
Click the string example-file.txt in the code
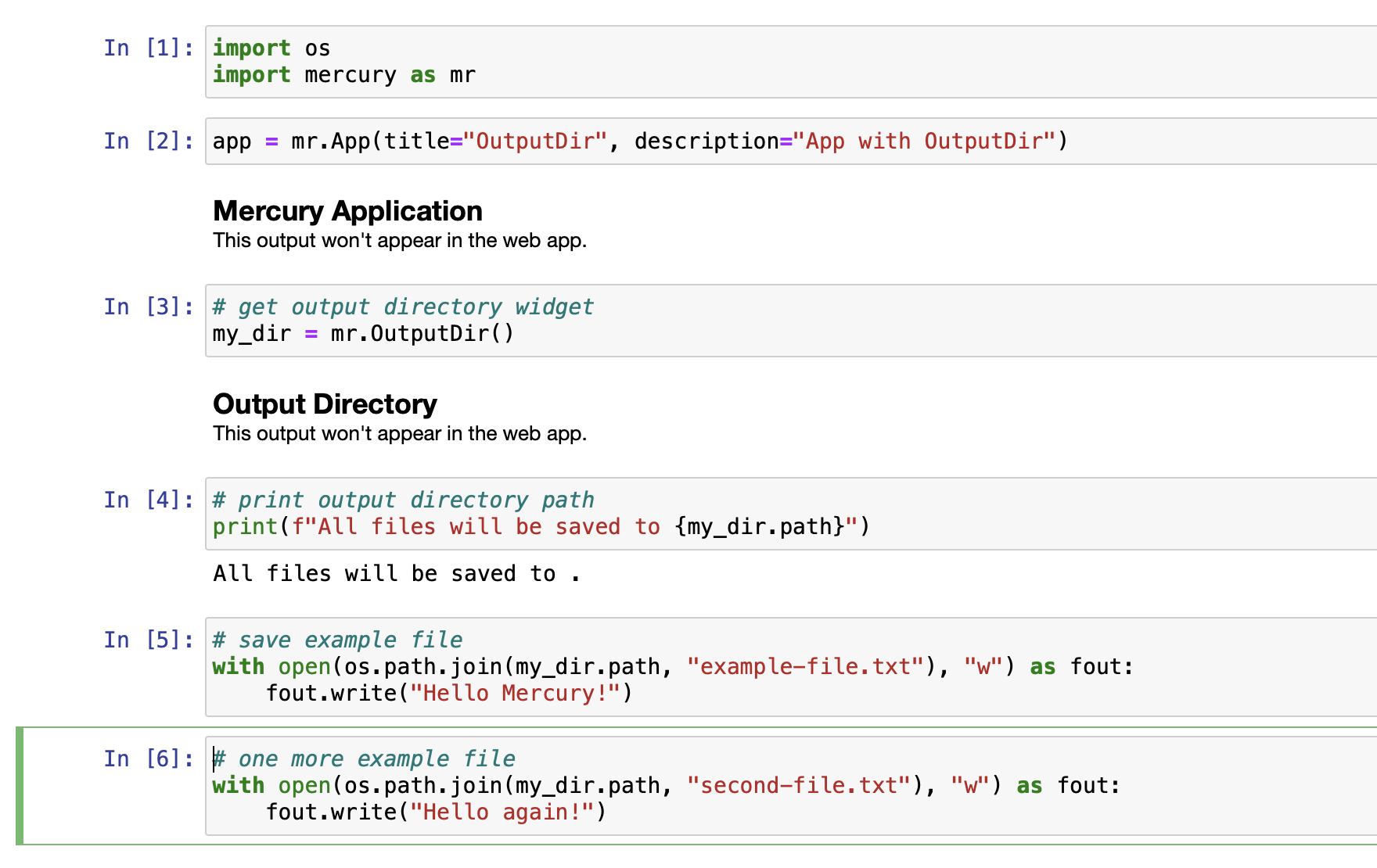pos(804,666)
